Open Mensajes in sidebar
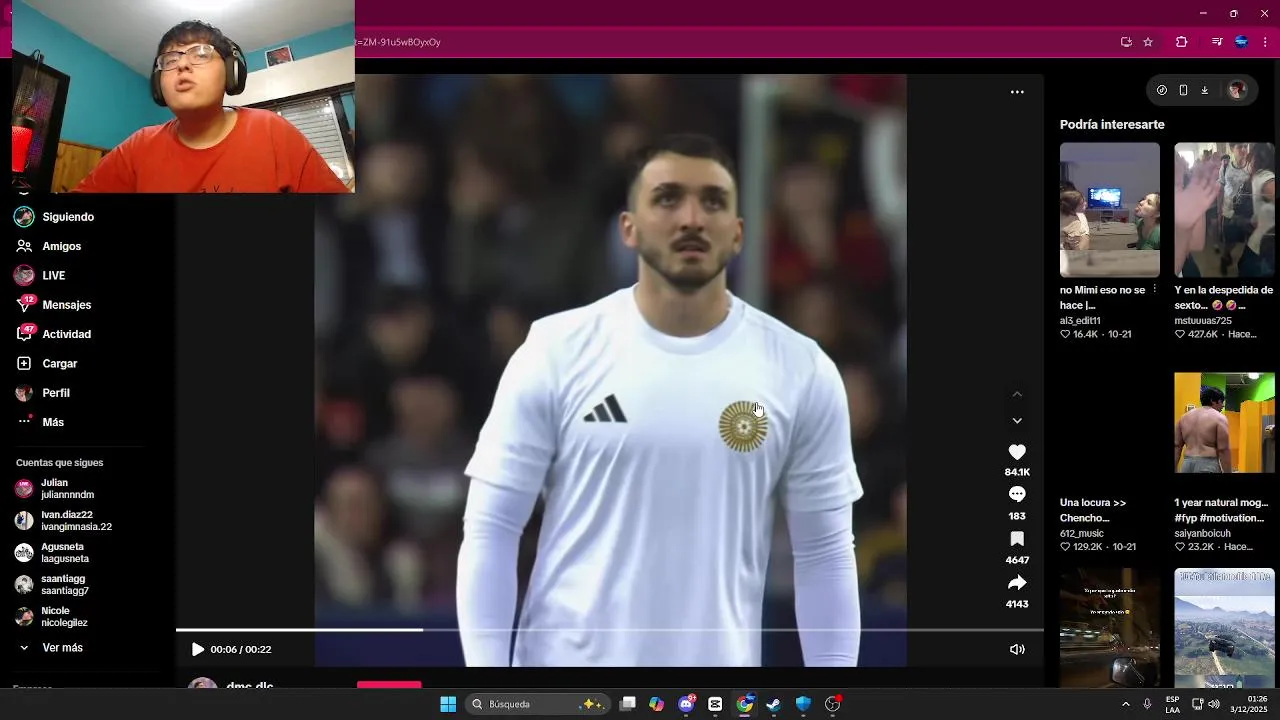Image resolution: width=1280 pixels, height=720 pixels. pyautogui.click(x=67, y=305)
